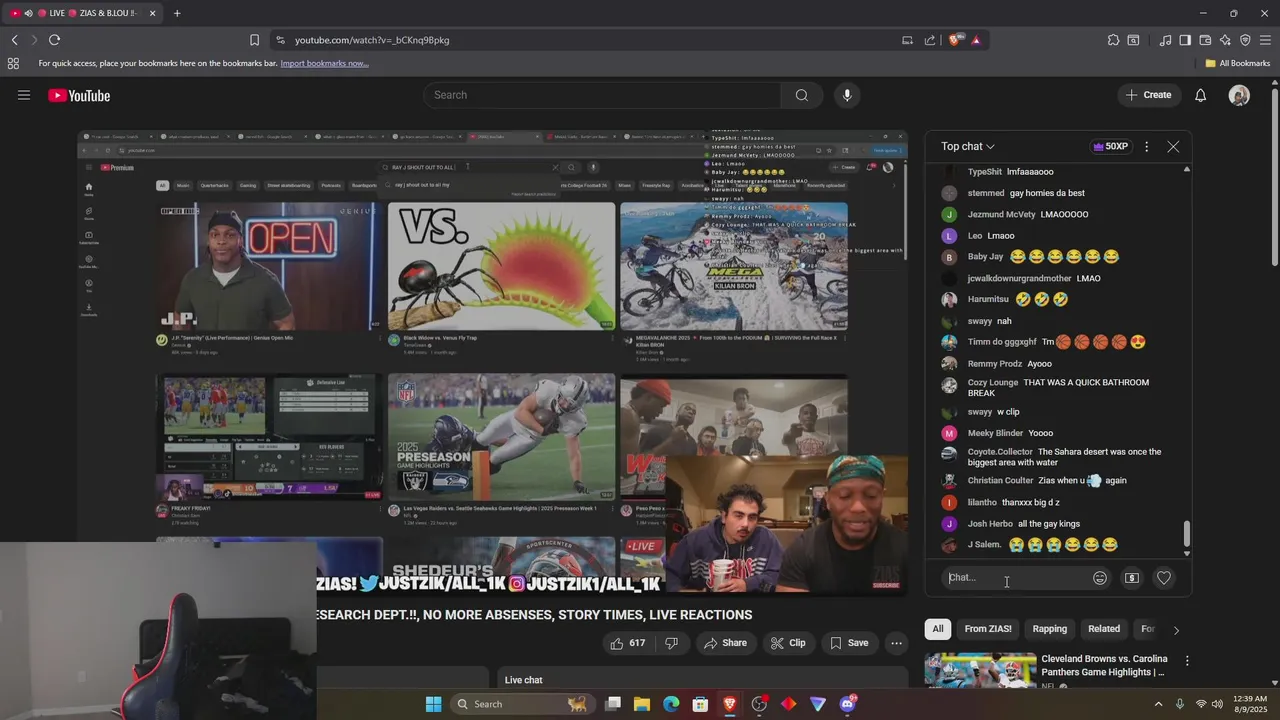View site information icon beside URL
1280x720 pixels.
pos(280,40)
